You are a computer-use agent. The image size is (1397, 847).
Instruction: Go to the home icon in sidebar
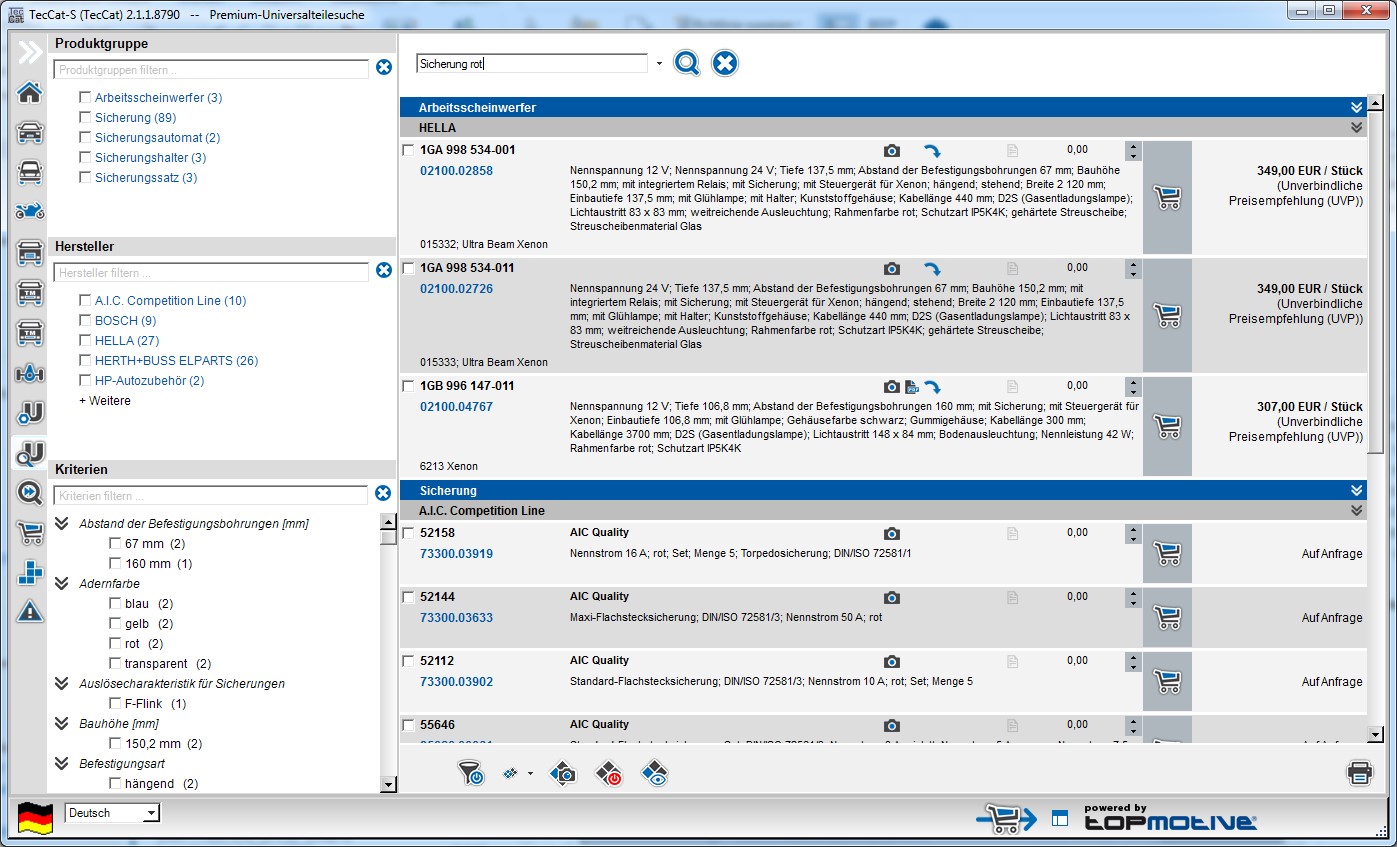tap(30, 93)
